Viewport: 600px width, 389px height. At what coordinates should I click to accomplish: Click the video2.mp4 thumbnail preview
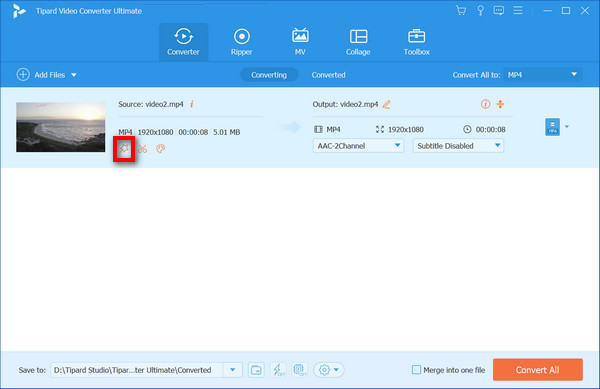(x=60, y=127)
